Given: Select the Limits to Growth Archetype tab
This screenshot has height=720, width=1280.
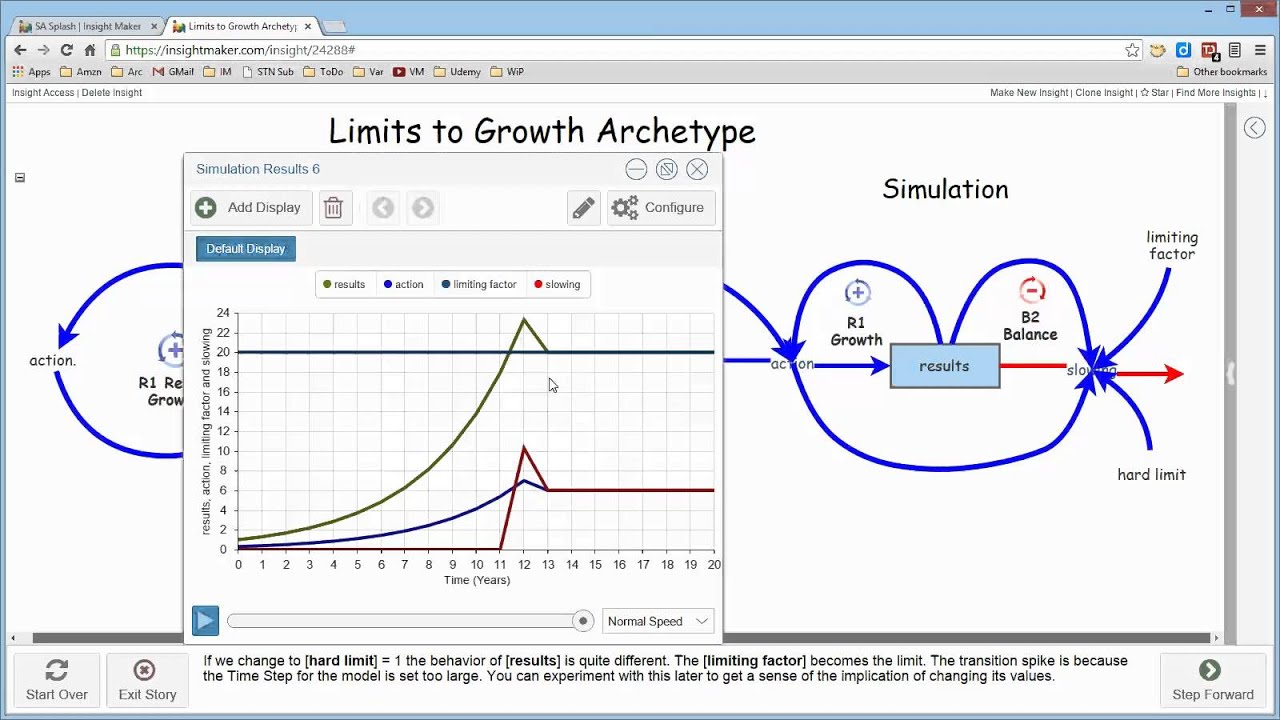Looking at the screenshot, I should pyautogui.click(x=244, y=26).
